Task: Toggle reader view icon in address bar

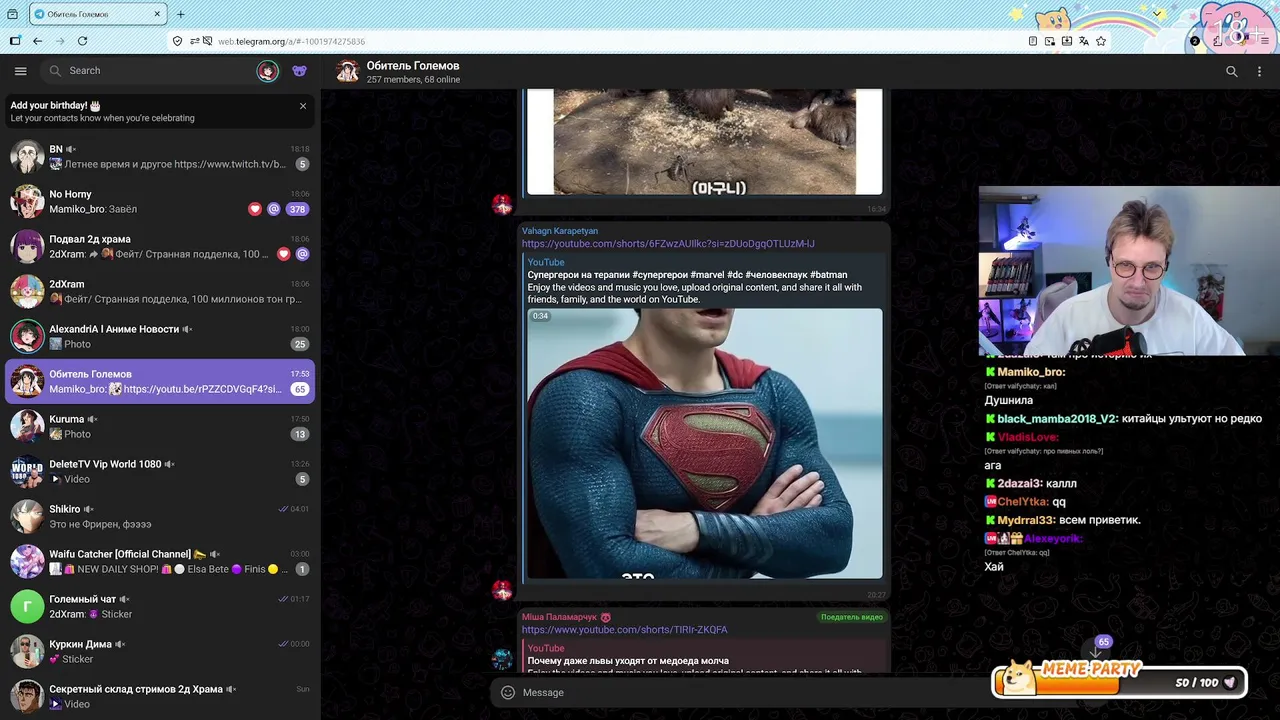Action: (x=1033, y=41)
